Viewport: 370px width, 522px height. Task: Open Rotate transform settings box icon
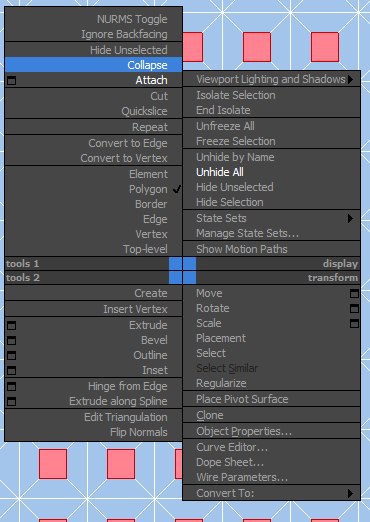click(354, 308)
